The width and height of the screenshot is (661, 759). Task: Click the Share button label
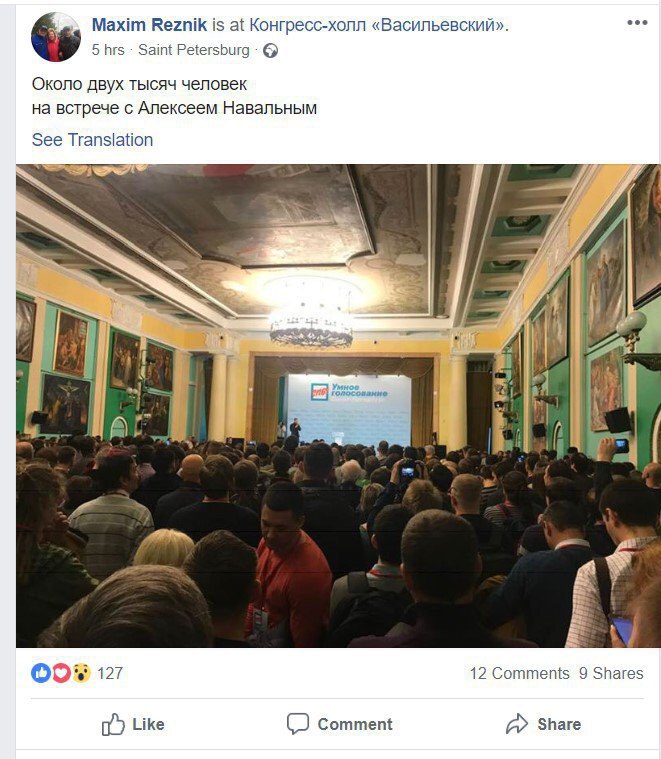pos(559,724)
